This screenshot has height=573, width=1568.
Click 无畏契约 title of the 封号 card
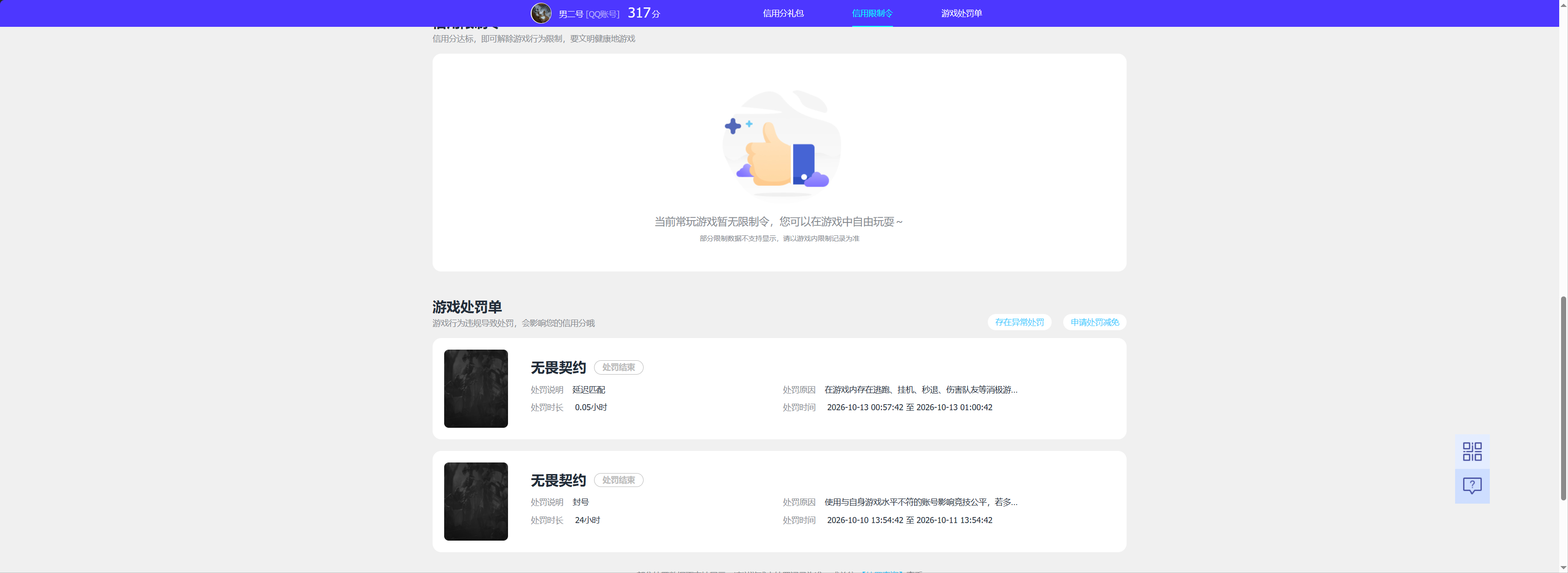click(x=558, y=481)
